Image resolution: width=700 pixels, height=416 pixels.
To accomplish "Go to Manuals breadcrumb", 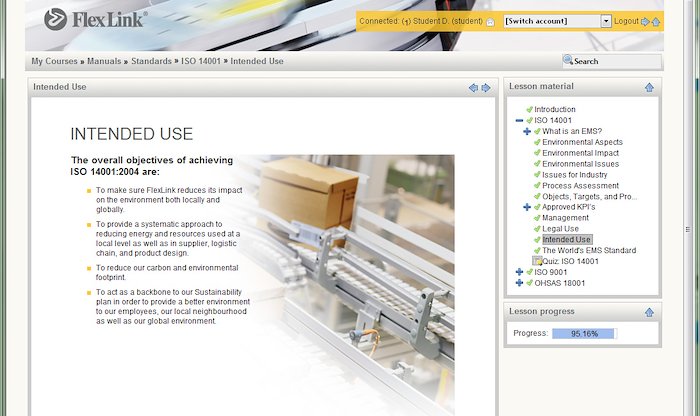I will click(104, 61).
